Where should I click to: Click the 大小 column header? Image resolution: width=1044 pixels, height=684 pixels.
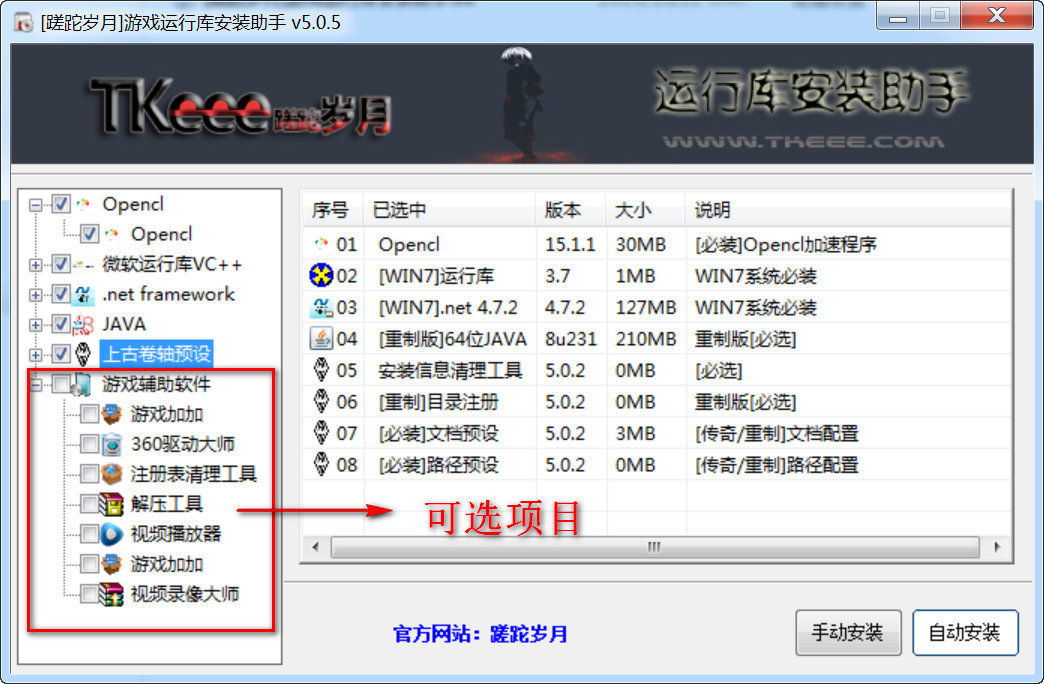pos(645,210)
